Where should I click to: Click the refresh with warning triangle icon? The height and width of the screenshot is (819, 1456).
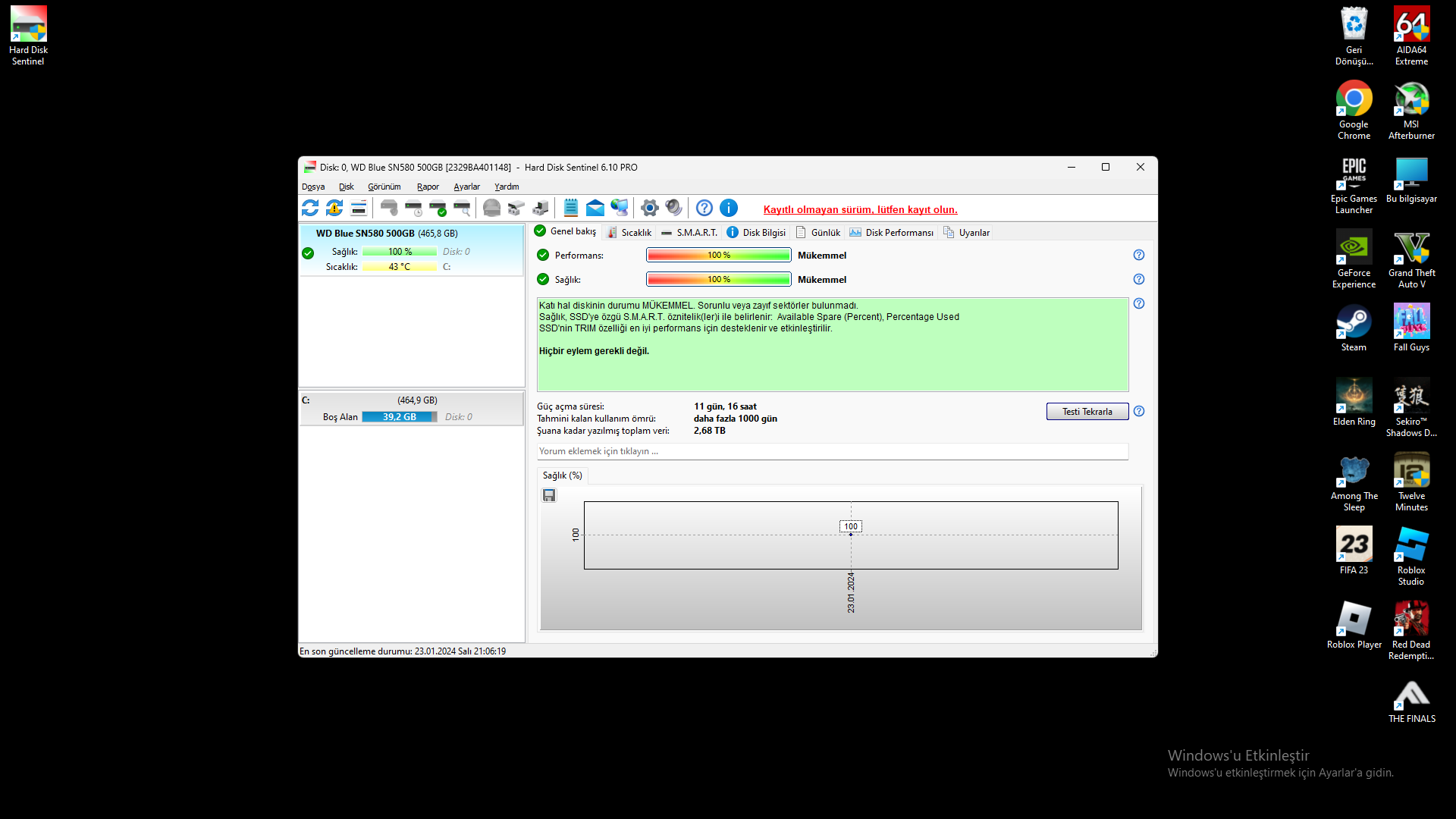[x=334, y=208]
